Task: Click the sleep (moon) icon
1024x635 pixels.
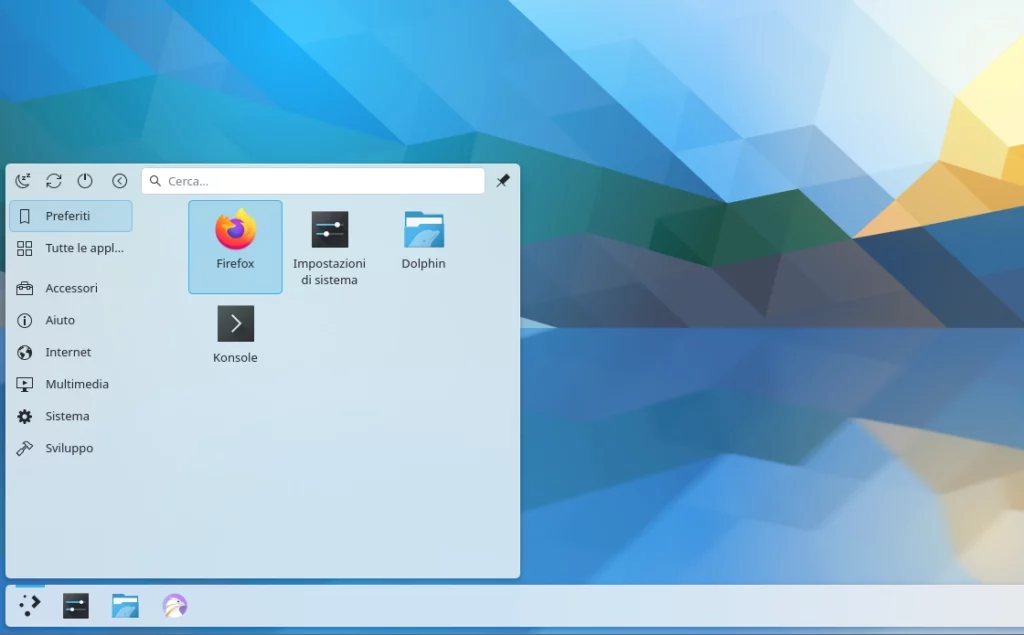Action: (x=23, y=181)
